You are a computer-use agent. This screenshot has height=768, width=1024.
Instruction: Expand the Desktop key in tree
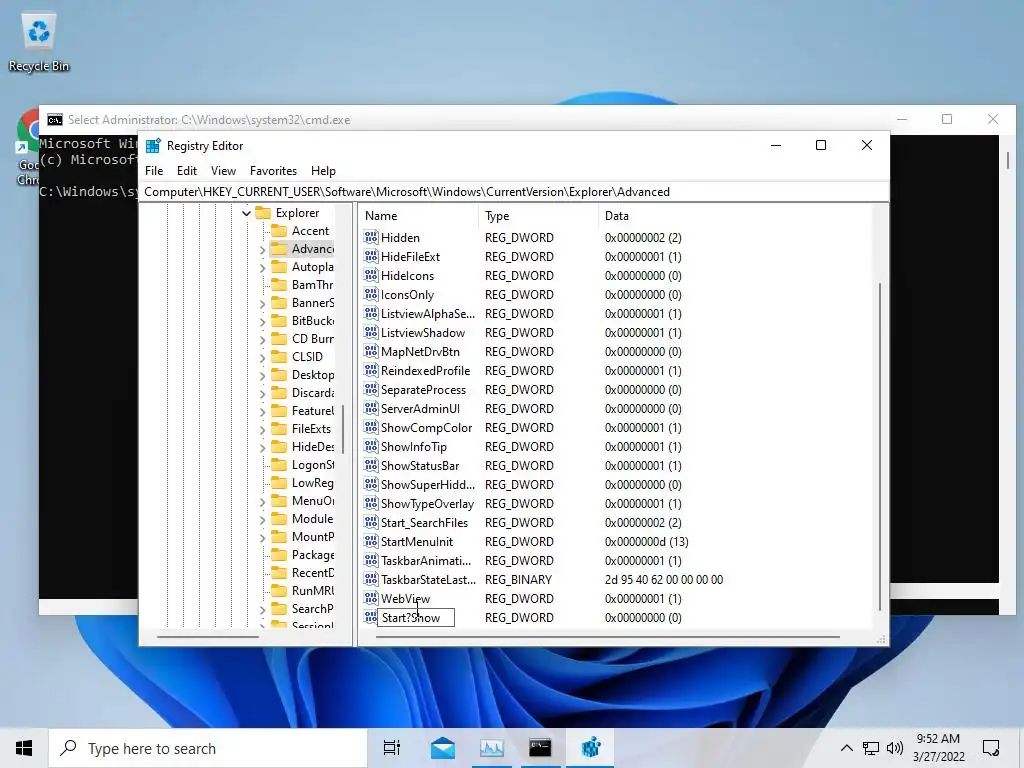263,376
